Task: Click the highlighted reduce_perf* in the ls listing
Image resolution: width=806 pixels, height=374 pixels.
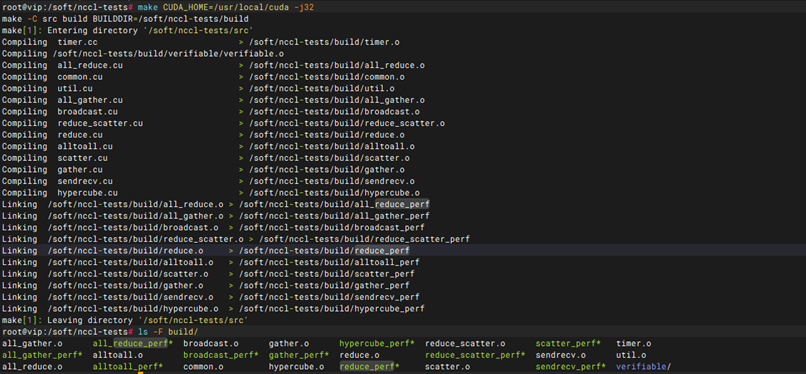Action: tap(370, 367)
